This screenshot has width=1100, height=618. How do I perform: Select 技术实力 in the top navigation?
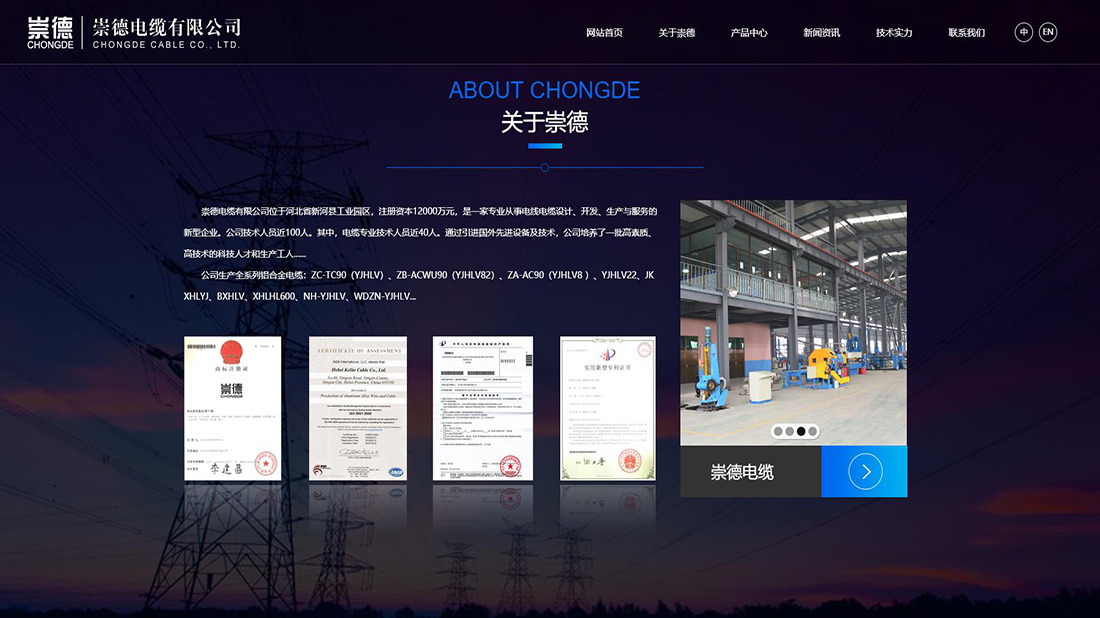click(x=894, y=33)
